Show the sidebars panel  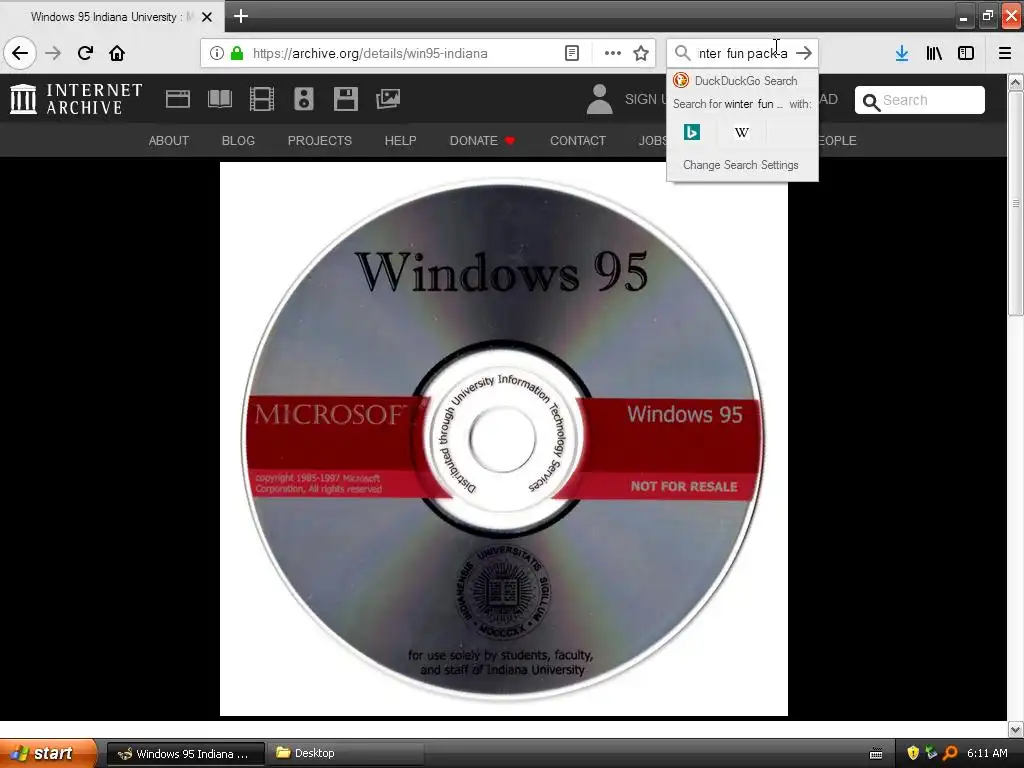click(966, 53)
